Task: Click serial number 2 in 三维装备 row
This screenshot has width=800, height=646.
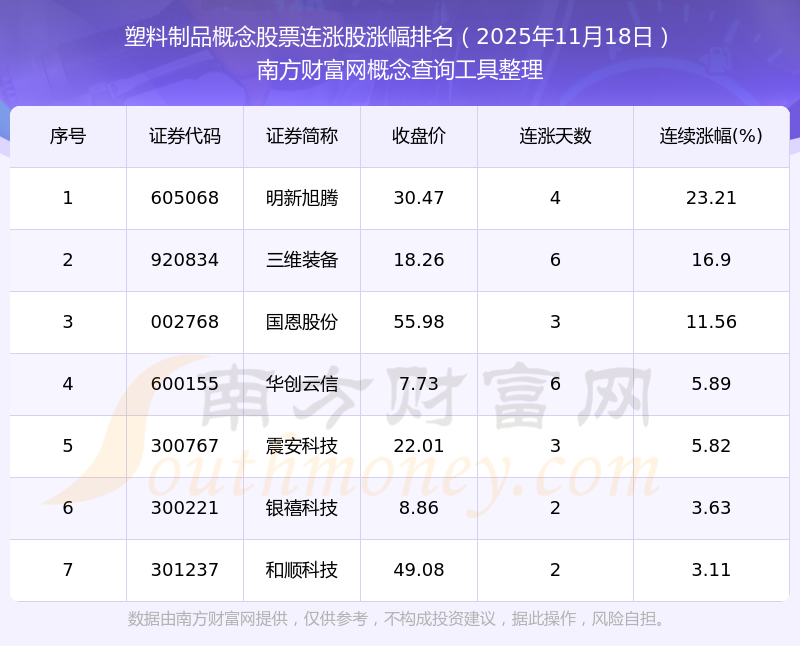Action: coord(68,260)
